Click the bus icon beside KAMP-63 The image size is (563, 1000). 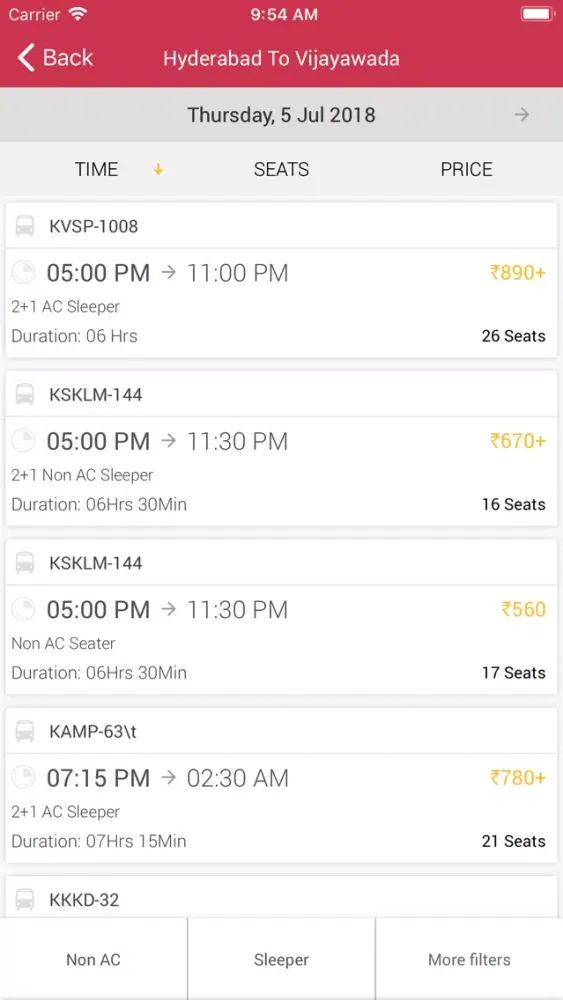(25, 731)
